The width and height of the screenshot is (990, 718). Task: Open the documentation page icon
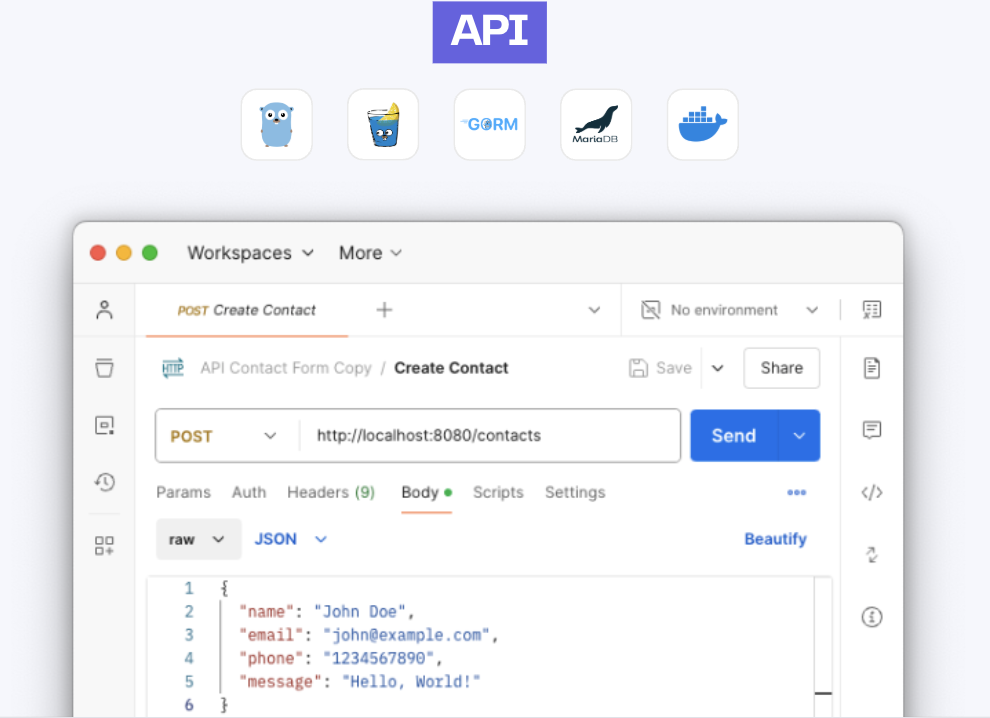click(x=871, y=368)
